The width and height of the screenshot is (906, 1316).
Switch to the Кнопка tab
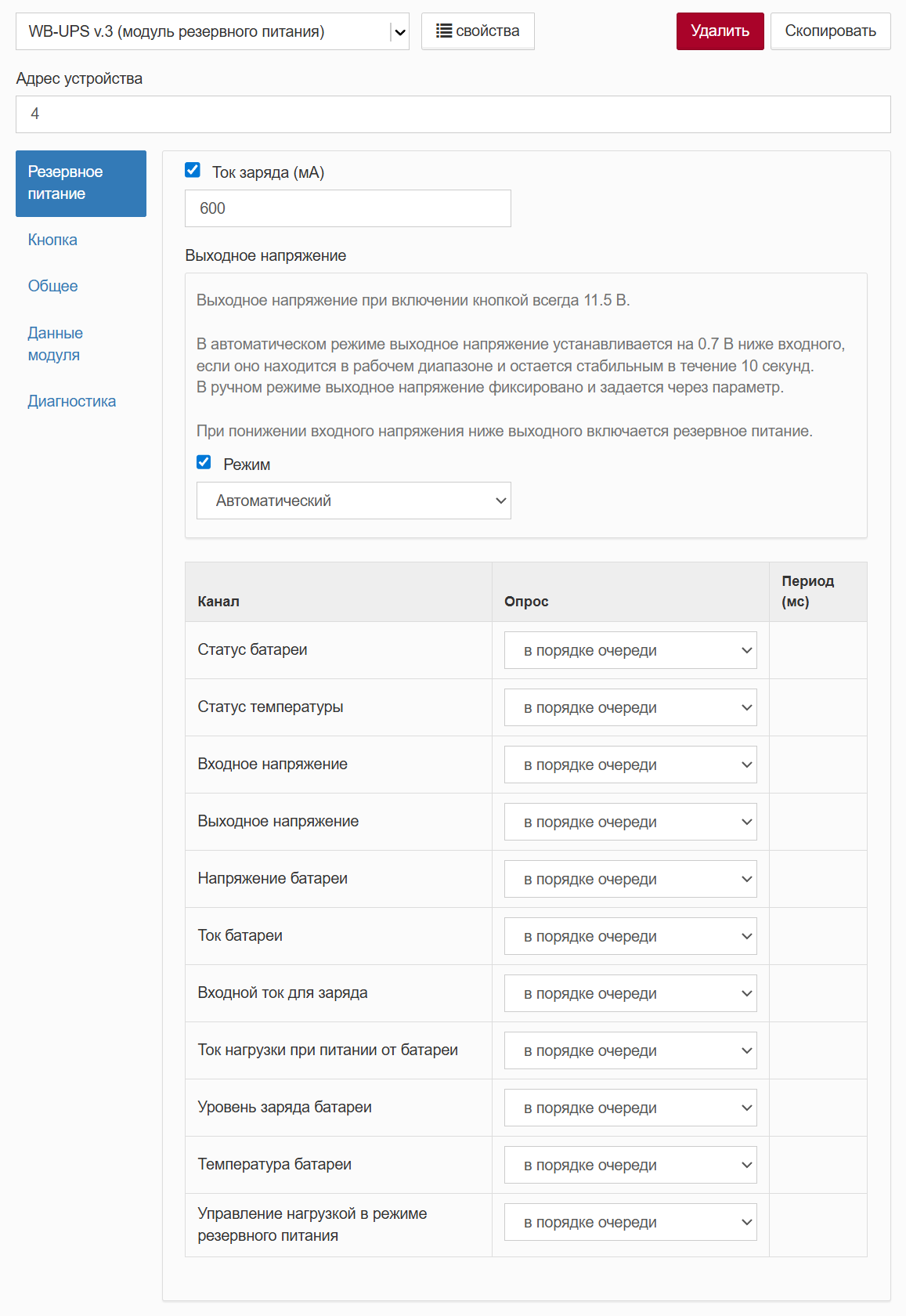point(52,240)
